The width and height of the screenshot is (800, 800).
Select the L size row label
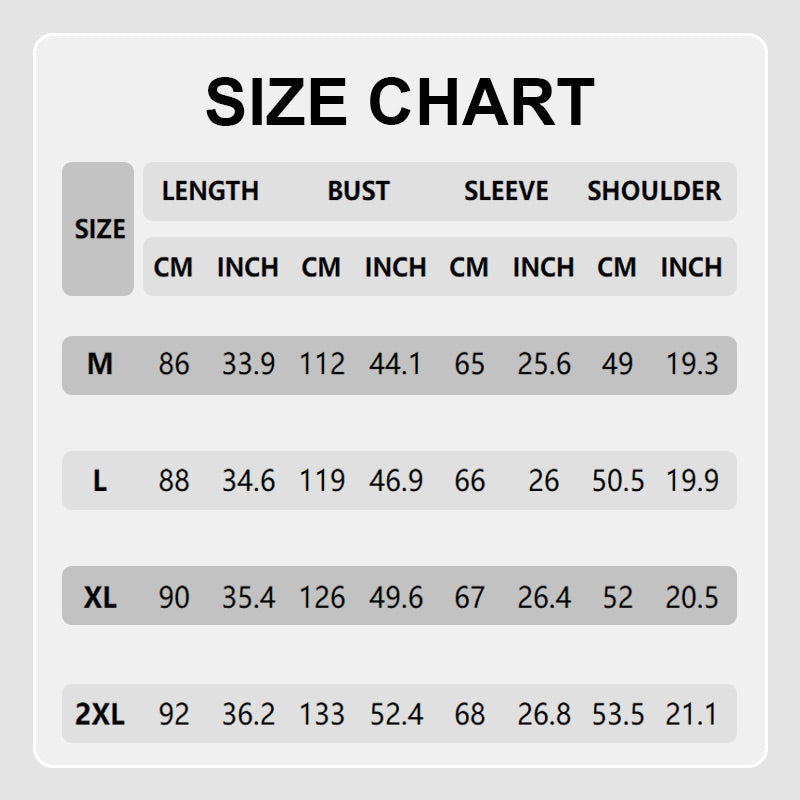(99, 481)
